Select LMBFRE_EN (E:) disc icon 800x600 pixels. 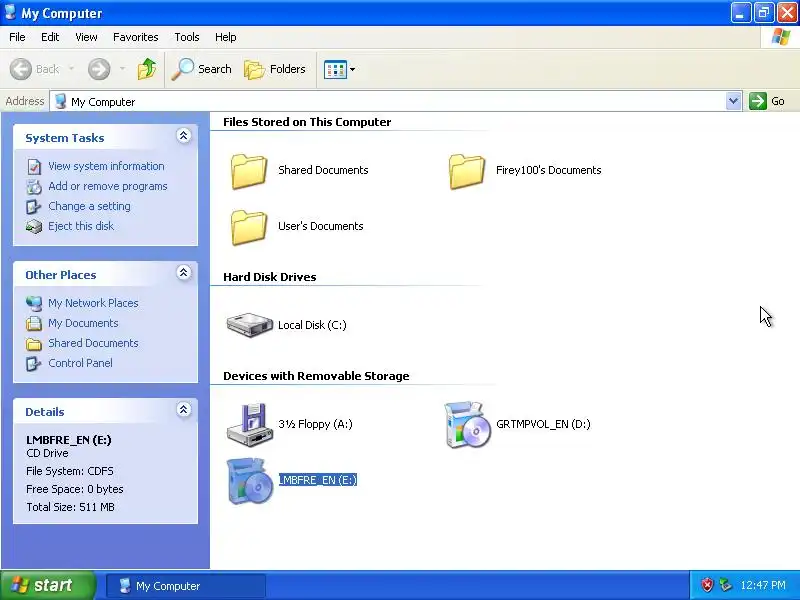(249, 481)
